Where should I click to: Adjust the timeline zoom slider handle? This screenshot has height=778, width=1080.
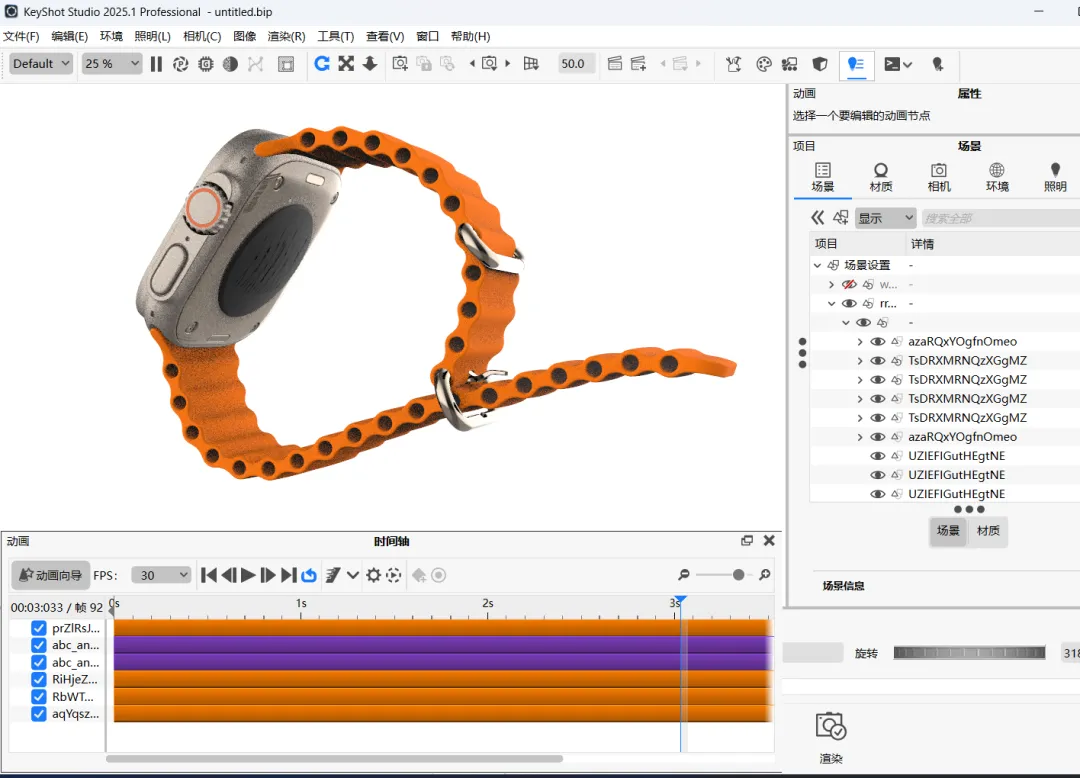pos(738,575)
